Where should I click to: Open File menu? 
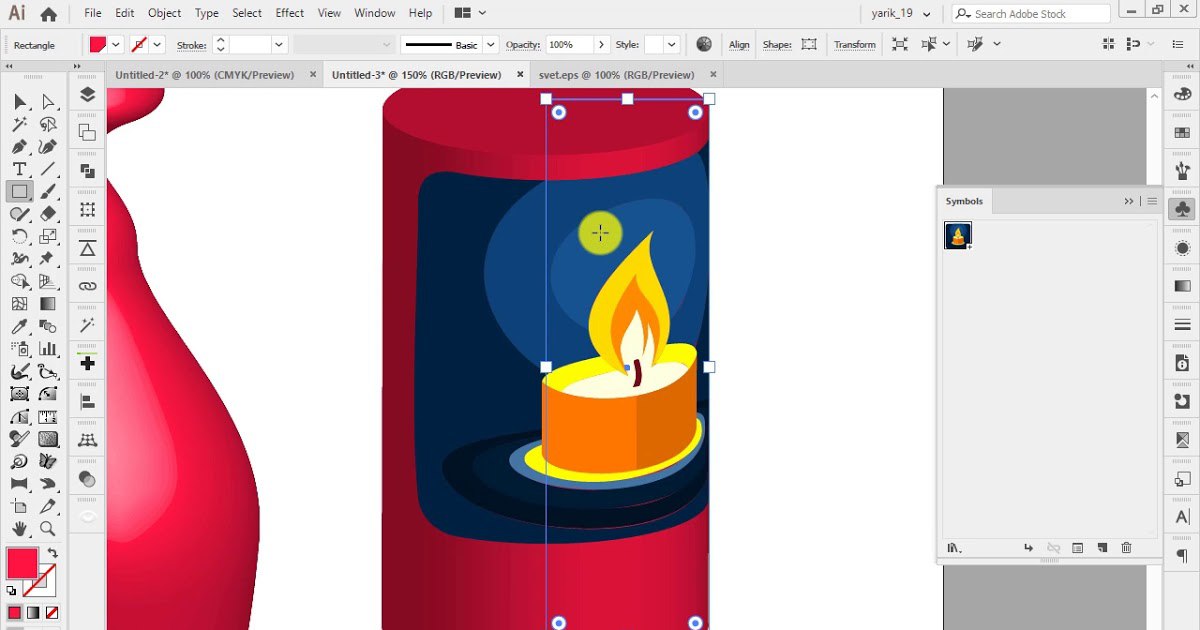tap(93, 13)
